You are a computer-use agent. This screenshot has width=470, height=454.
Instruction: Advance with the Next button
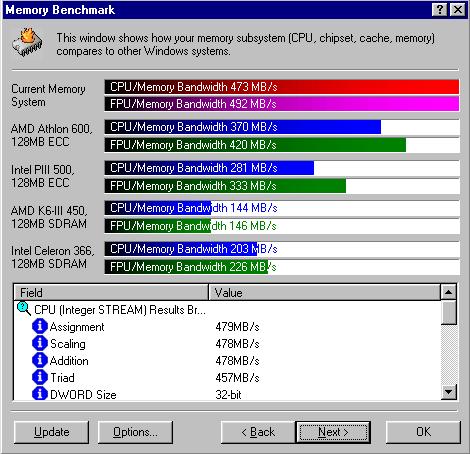pyautogui.click(x=333, y=432)
